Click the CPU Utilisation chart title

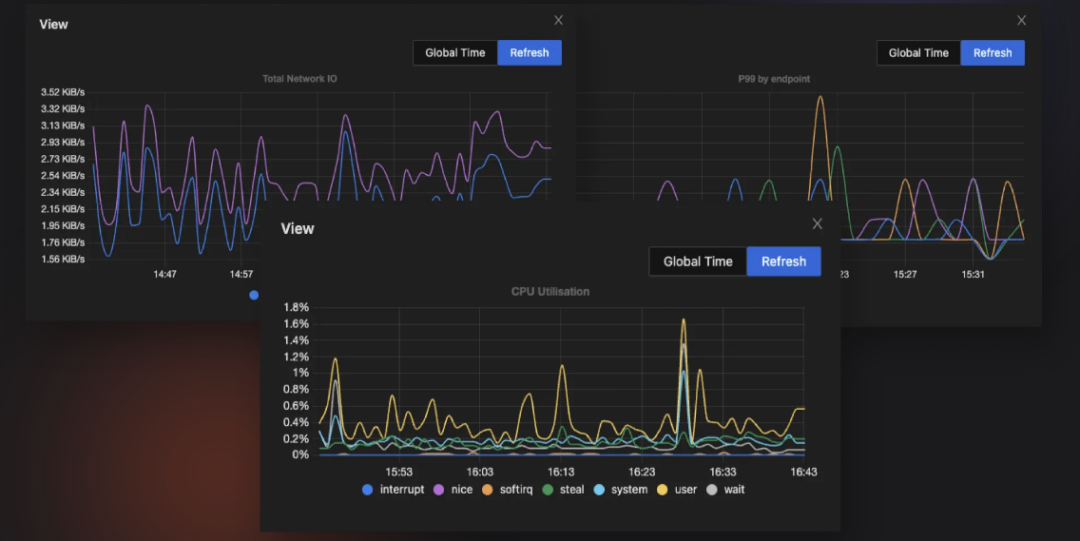(x=550, y=292)
